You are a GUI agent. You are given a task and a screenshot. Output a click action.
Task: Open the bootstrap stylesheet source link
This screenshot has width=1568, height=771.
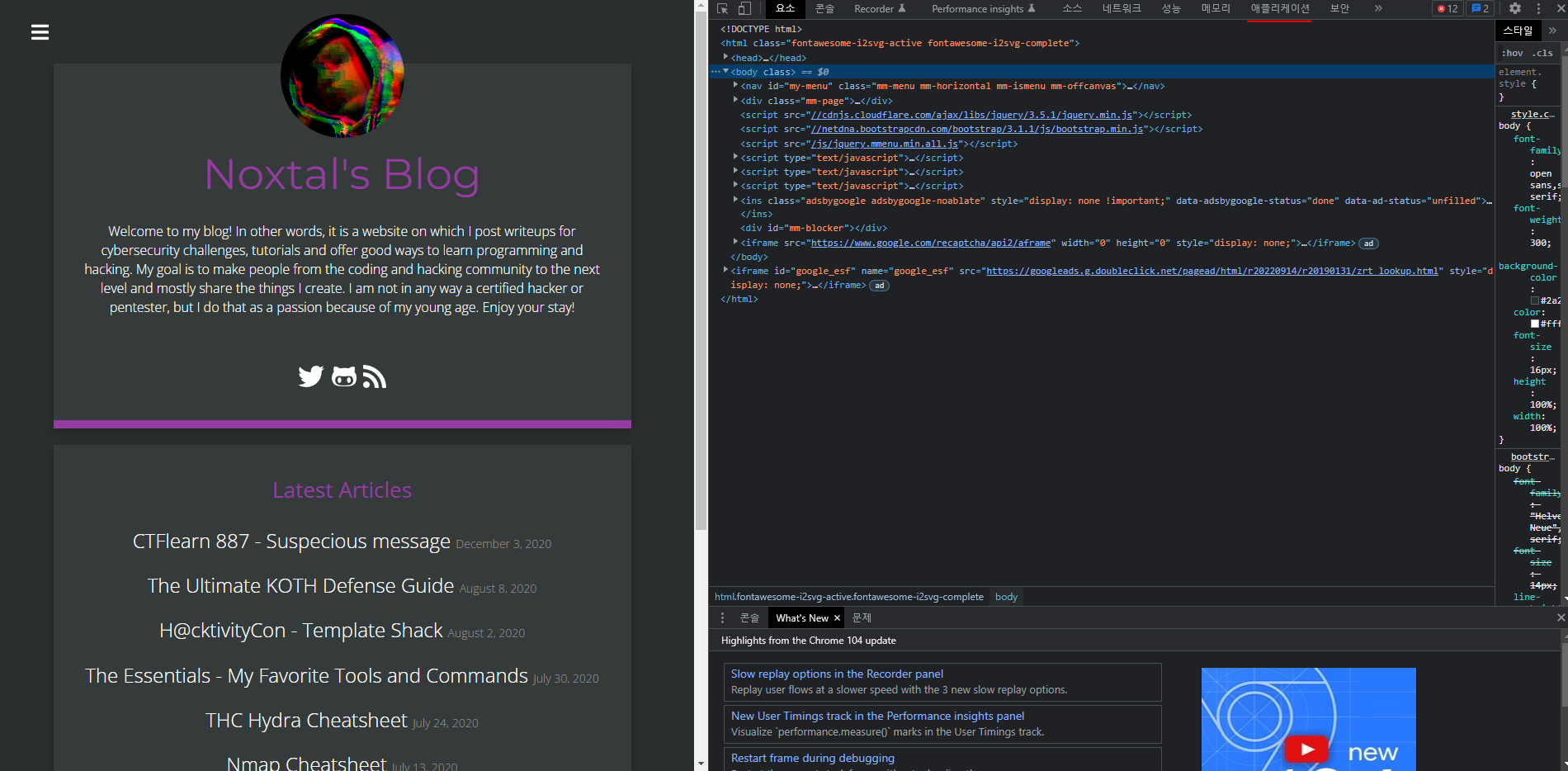[x=1533, y=456]
